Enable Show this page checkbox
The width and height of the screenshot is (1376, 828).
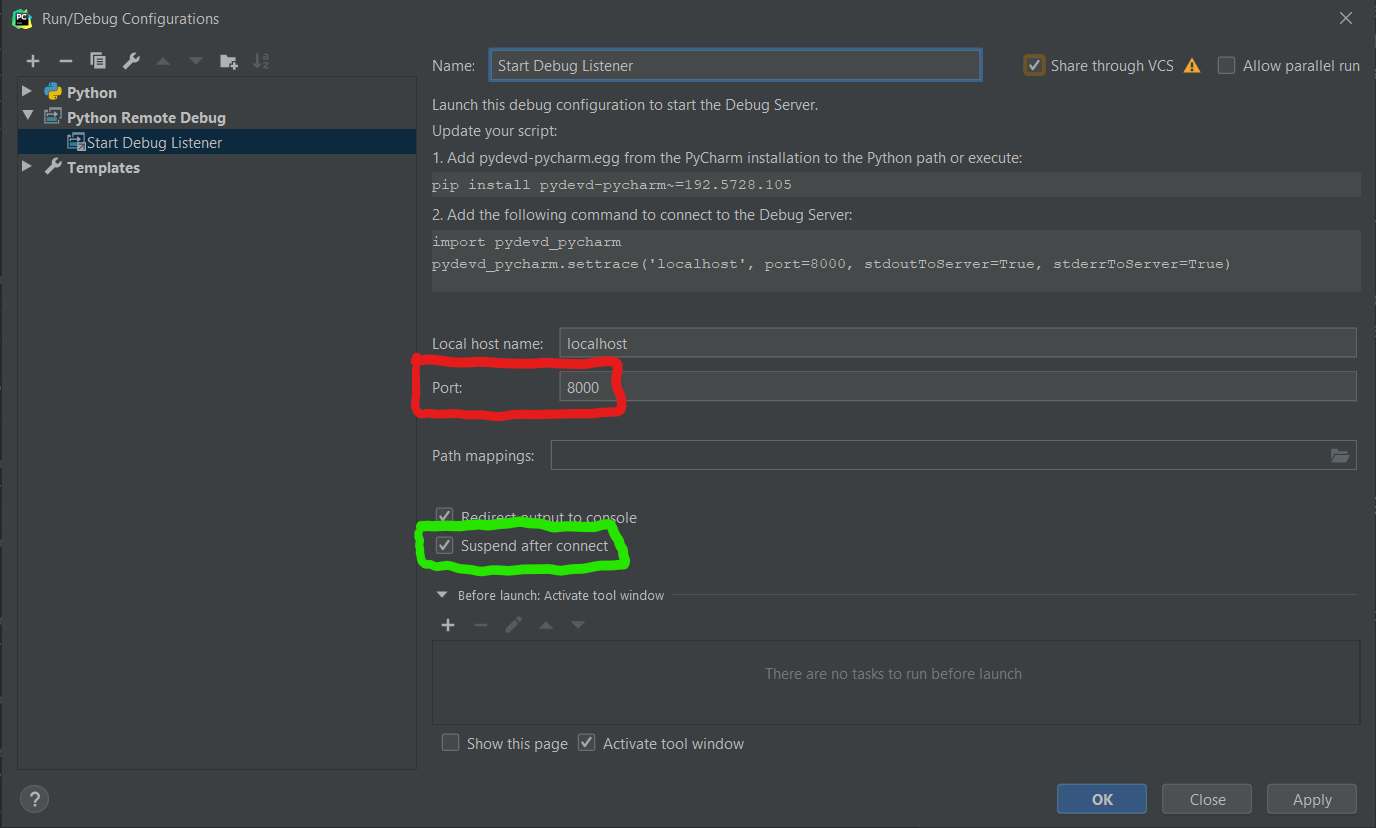click(451, 743)
